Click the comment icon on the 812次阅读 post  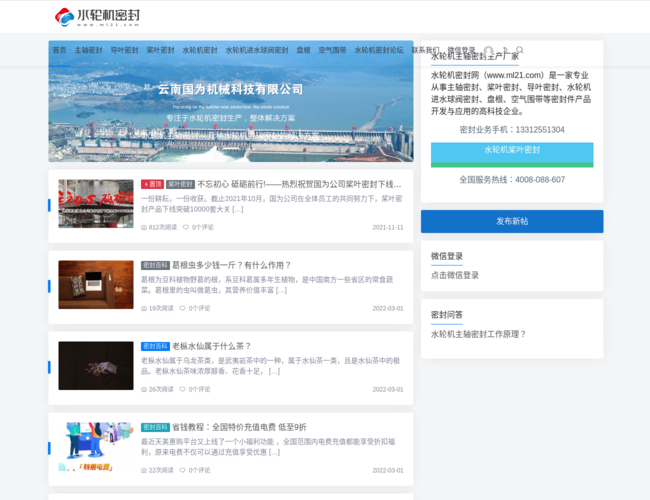coord(186,227)
